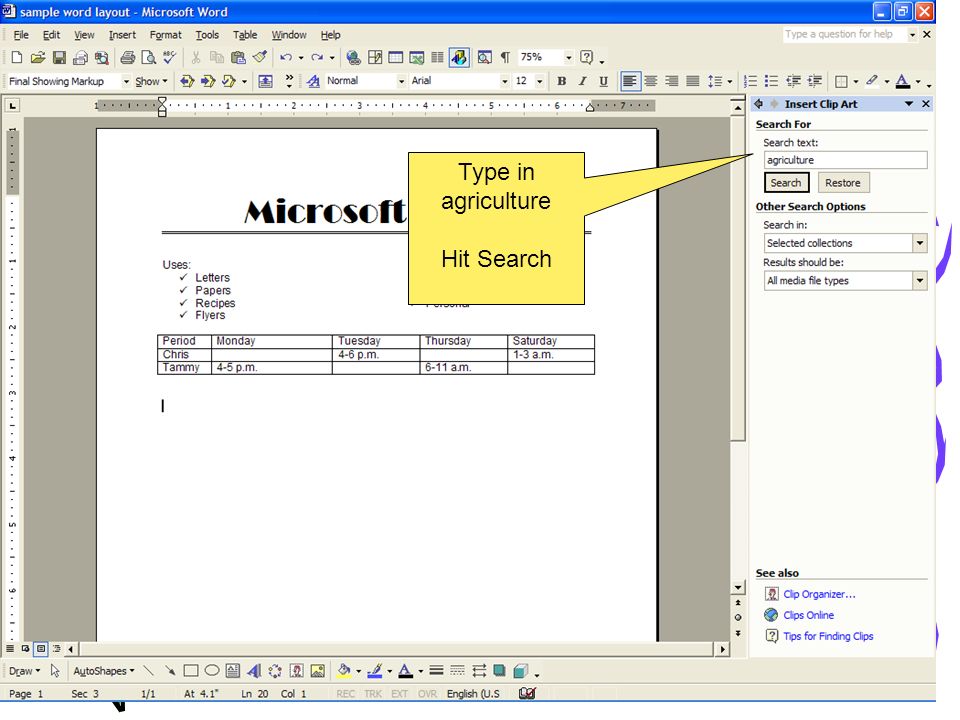Align text left
This screenshot has width=960, height=720.
[x=630, y=81]
